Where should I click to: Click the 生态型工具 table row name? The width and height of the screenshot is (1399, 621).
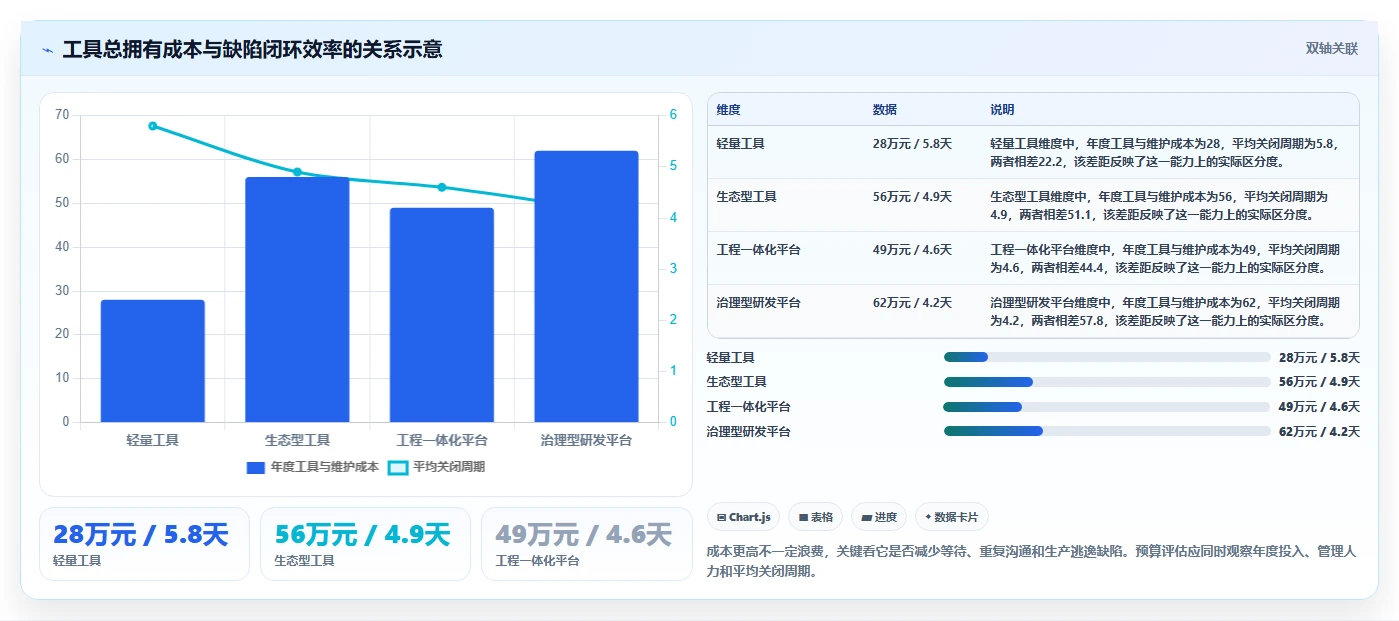(x=746, y=197)
